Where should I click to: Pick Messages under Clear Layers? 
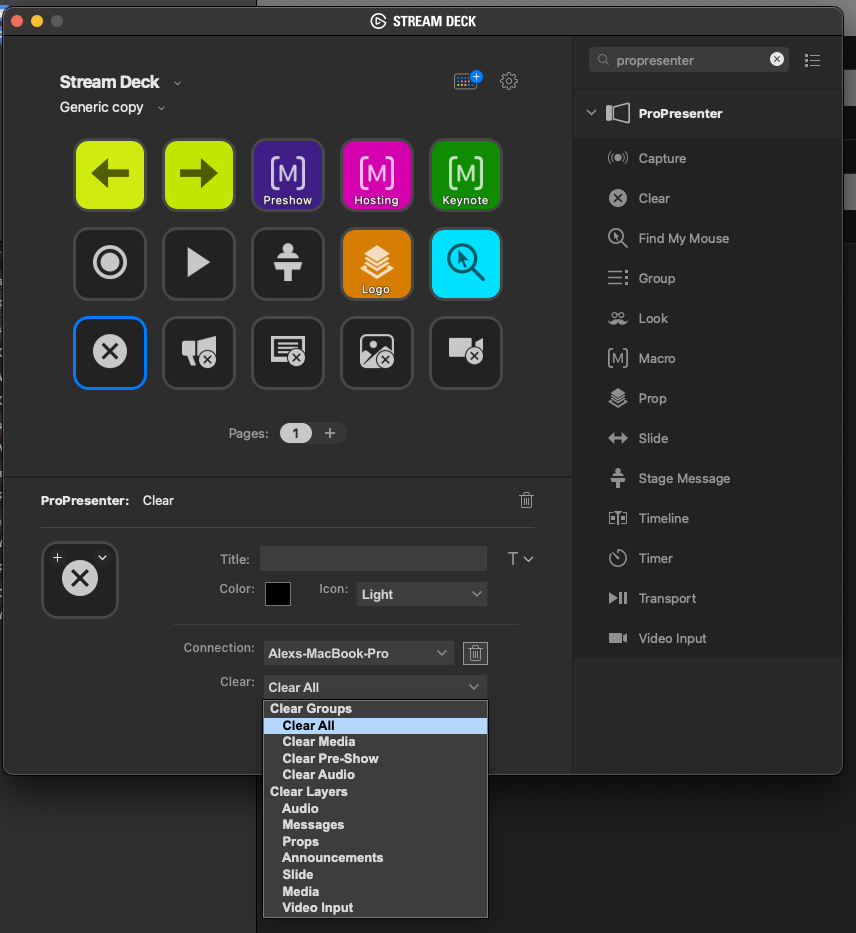(x=375, y=824)
